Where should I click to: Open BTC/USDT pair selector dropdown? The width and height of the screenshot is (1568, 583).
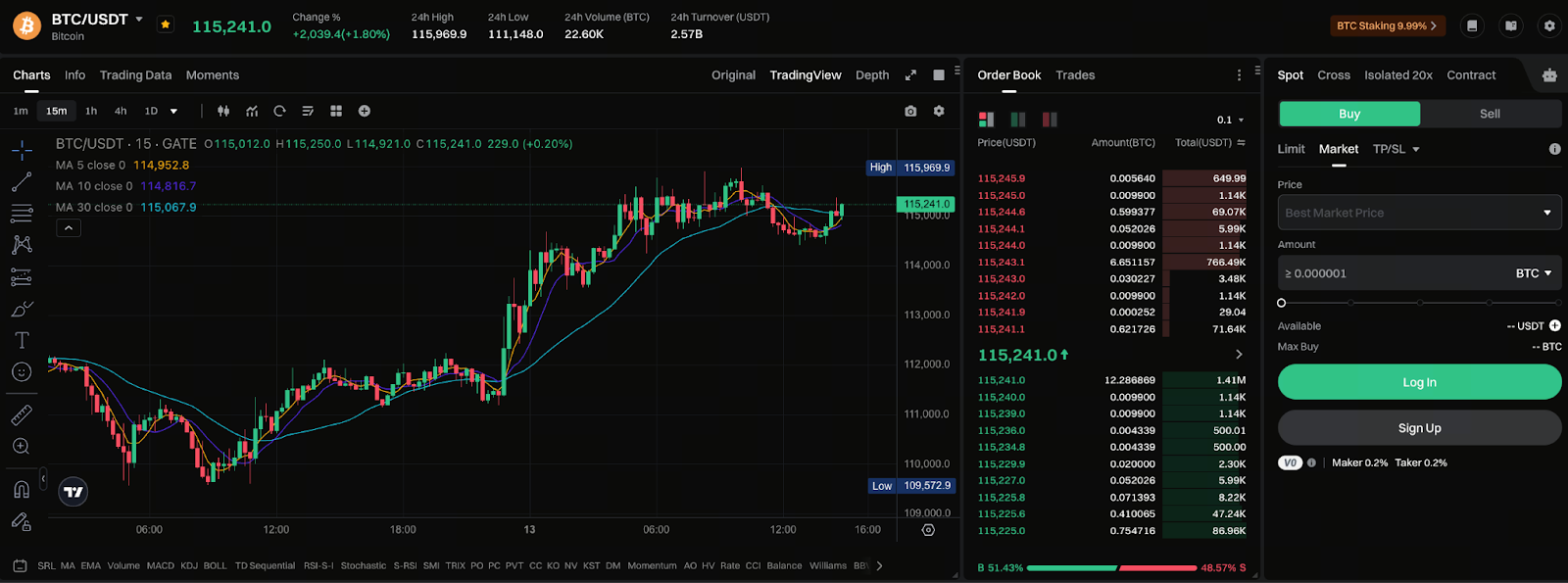(x=139, y=19)
